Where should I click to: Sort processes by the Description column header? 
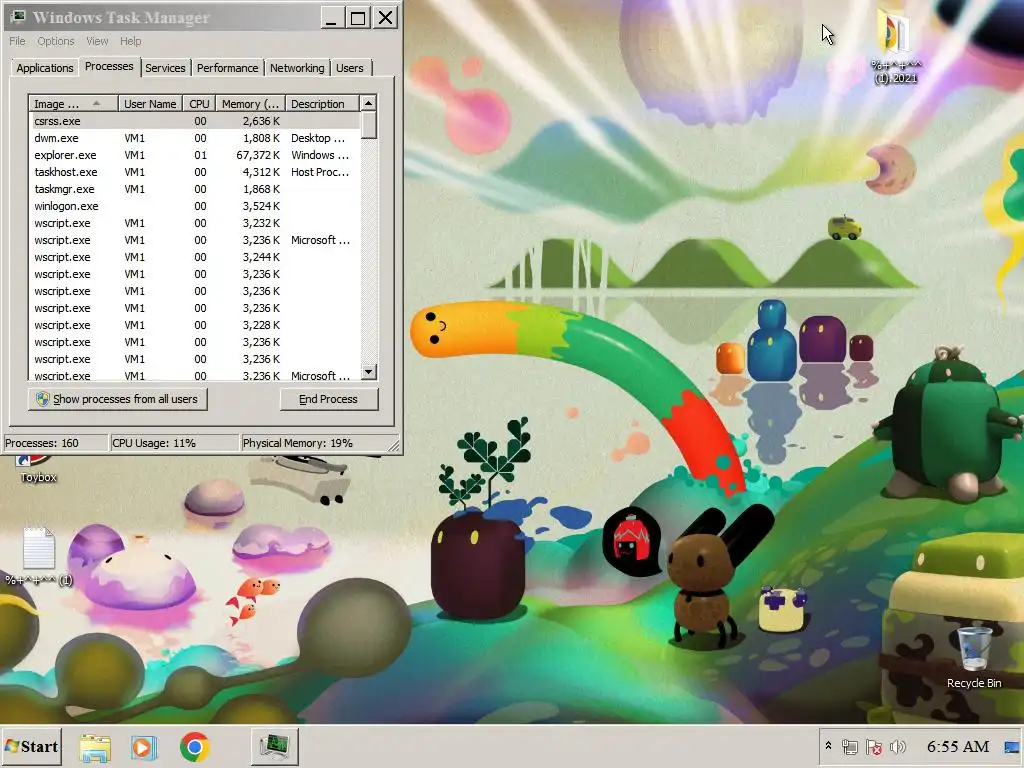click(322, 104)
